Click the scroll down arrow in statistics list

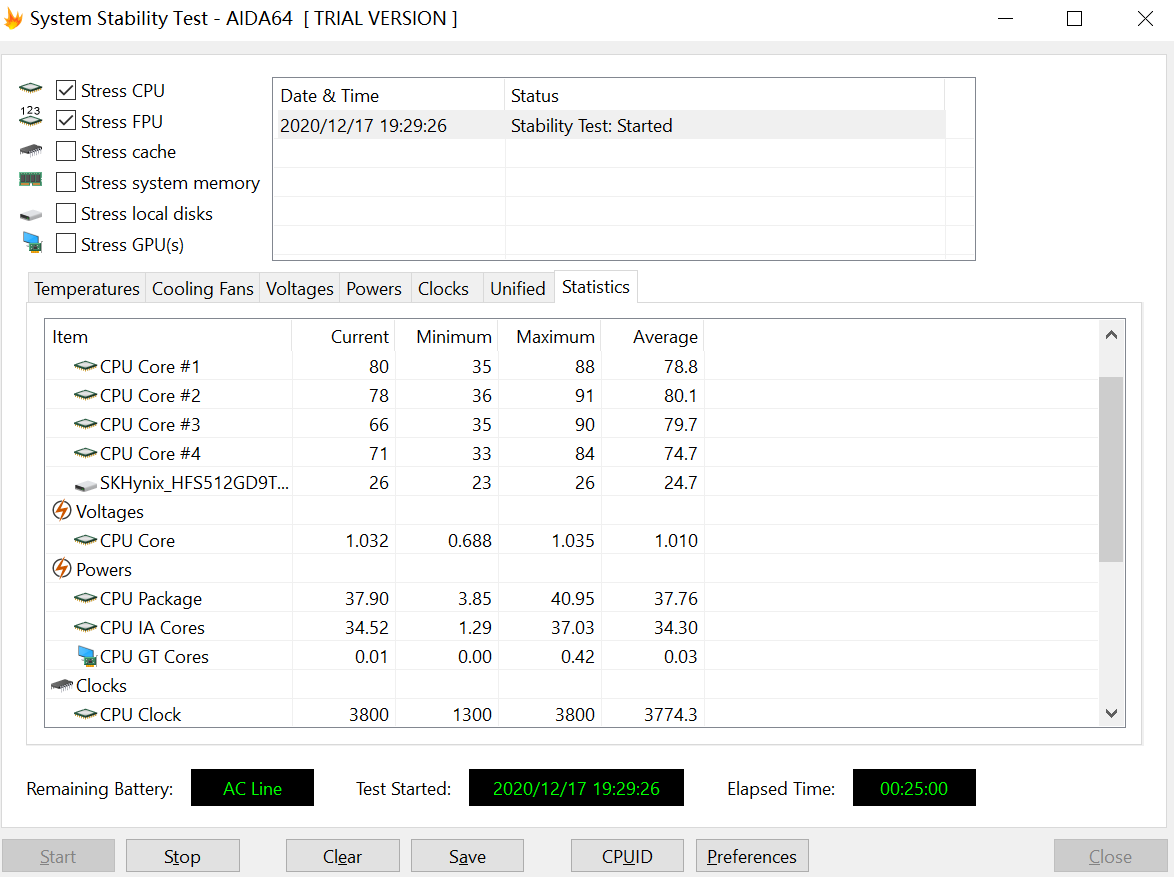1111,714
